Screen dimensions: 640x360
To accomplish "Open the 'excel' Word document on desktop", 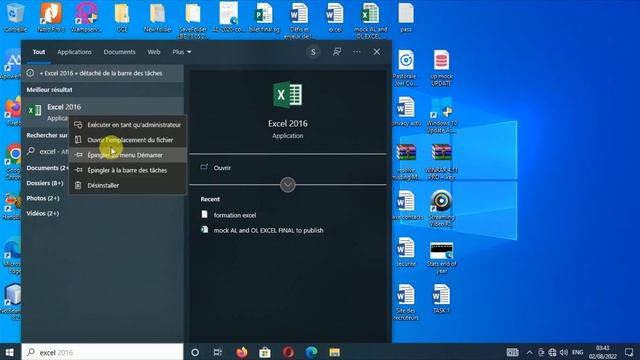I will [335, 17].
